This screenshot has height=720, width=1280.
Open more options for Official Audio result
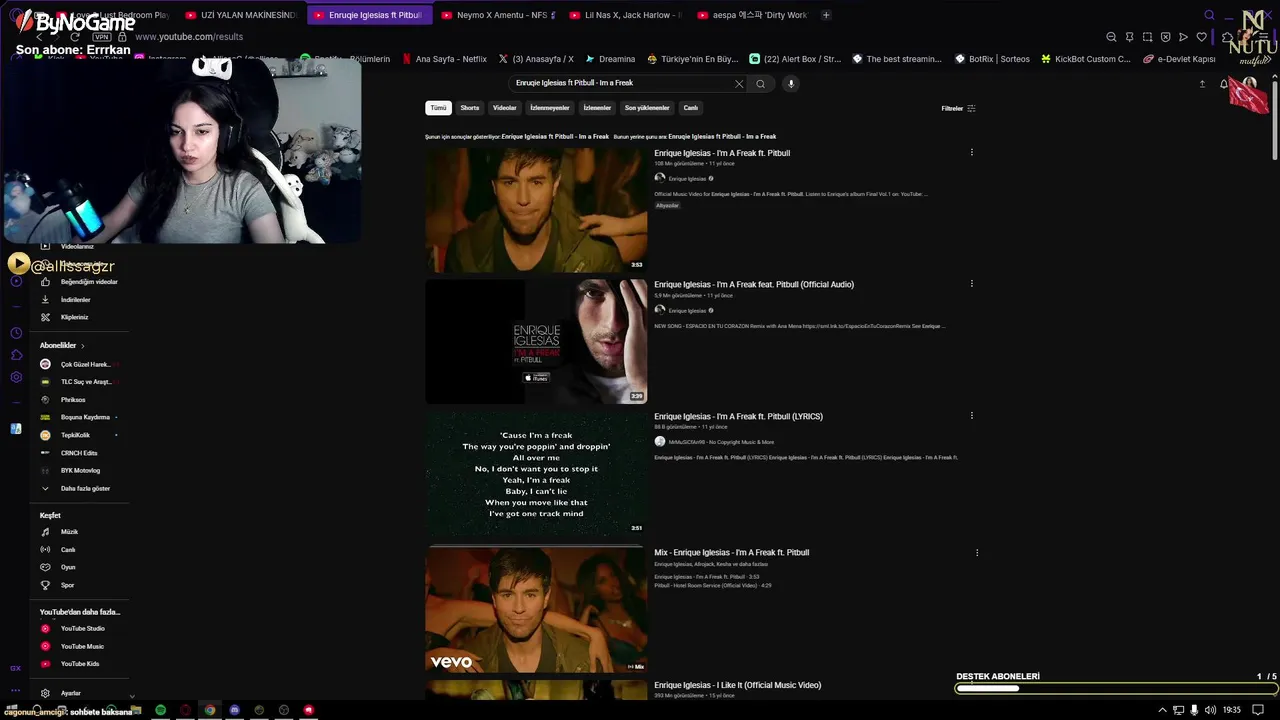pos(971,284)
